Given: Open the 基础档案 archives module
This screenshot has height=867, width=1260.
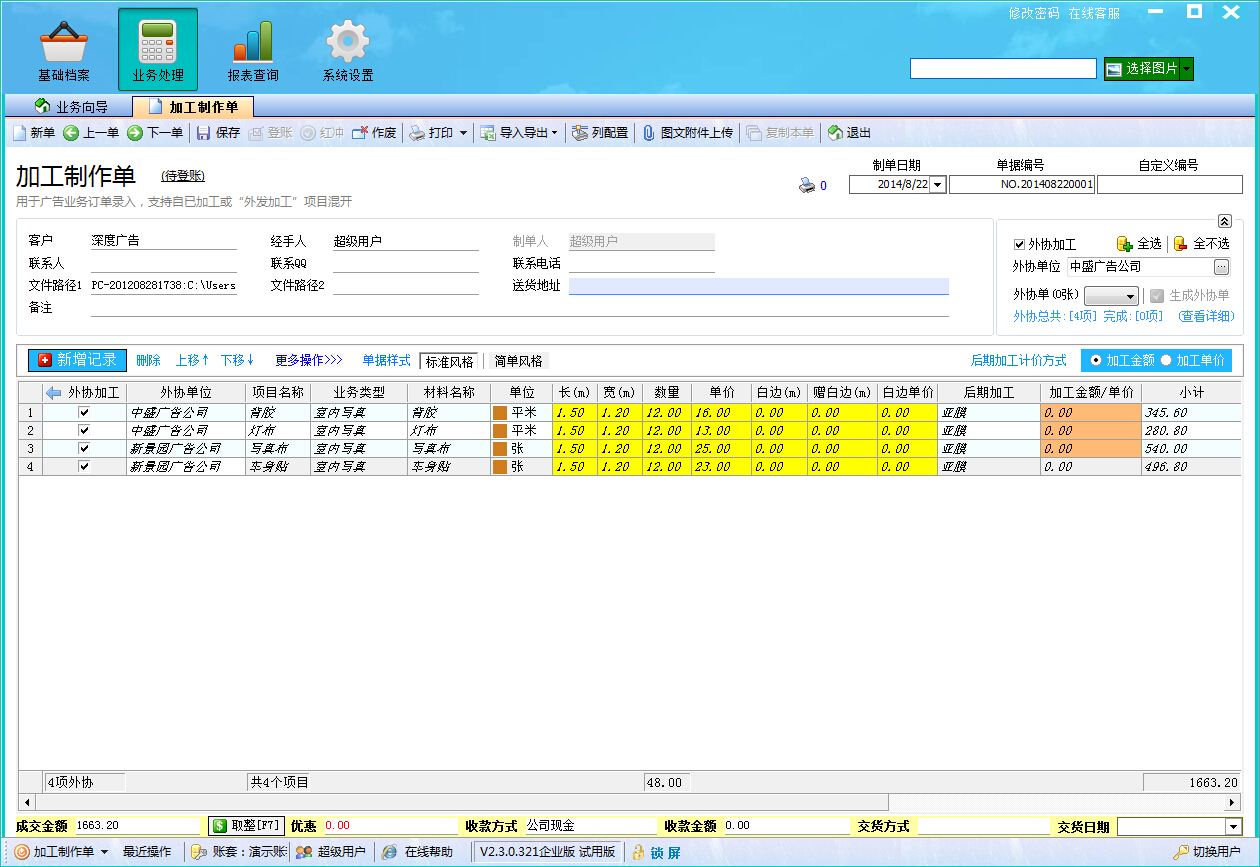Looking at the screenshot, I should [63, 48].
